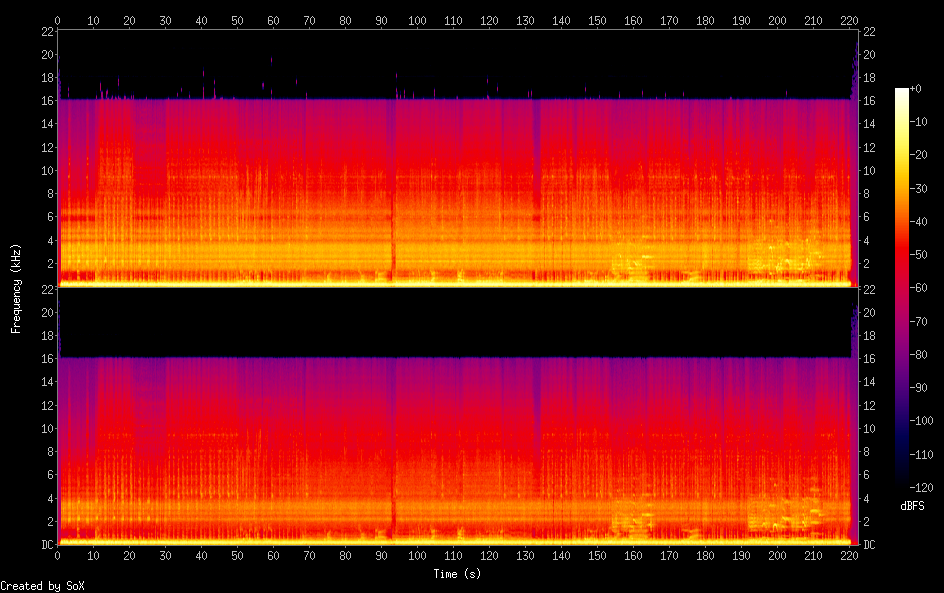The image size is (944, 593).
Task: Click the 220 tick on the top time axis
Action: click(849, 20)
